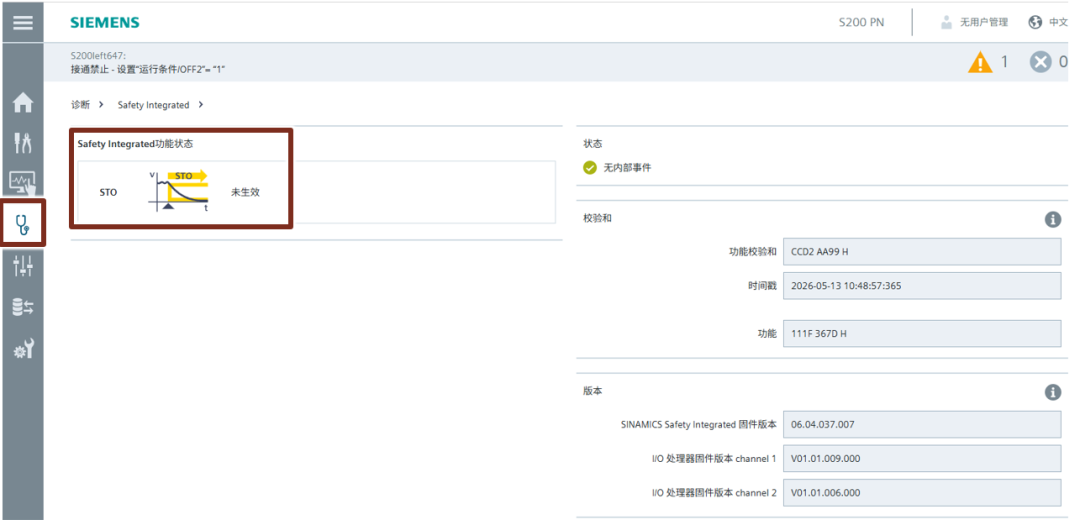Click the 功能校验和 field CCD2 AA99 H
1080x525 pixels.
[x=922, y=251]
